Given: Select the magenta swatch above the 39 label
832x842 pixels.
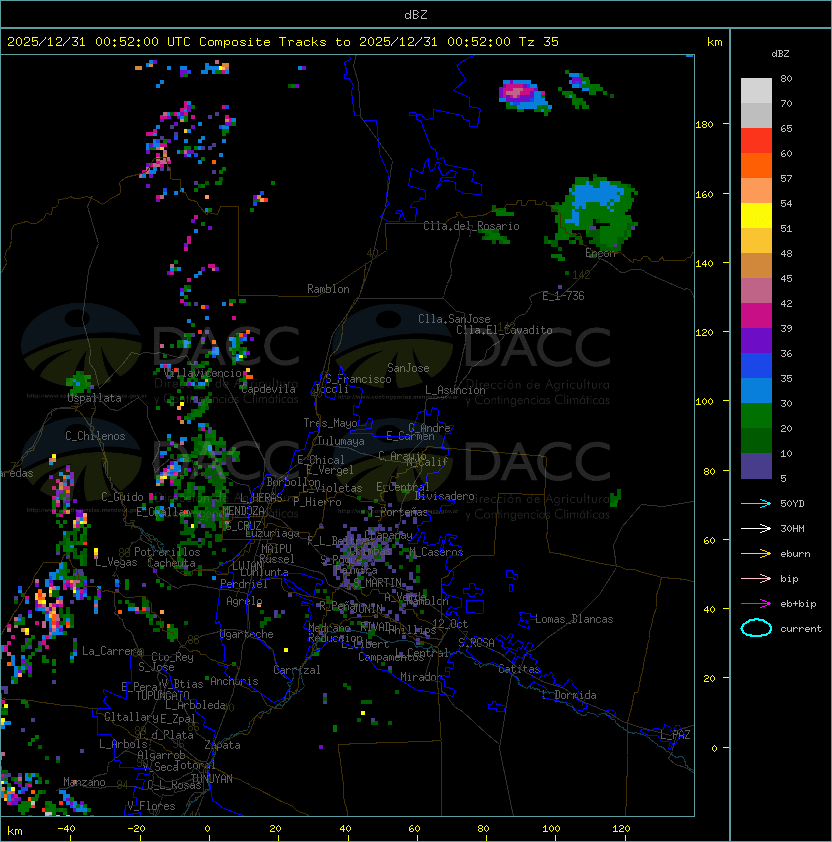Looking at the screenshot, I should pos(756,316).
